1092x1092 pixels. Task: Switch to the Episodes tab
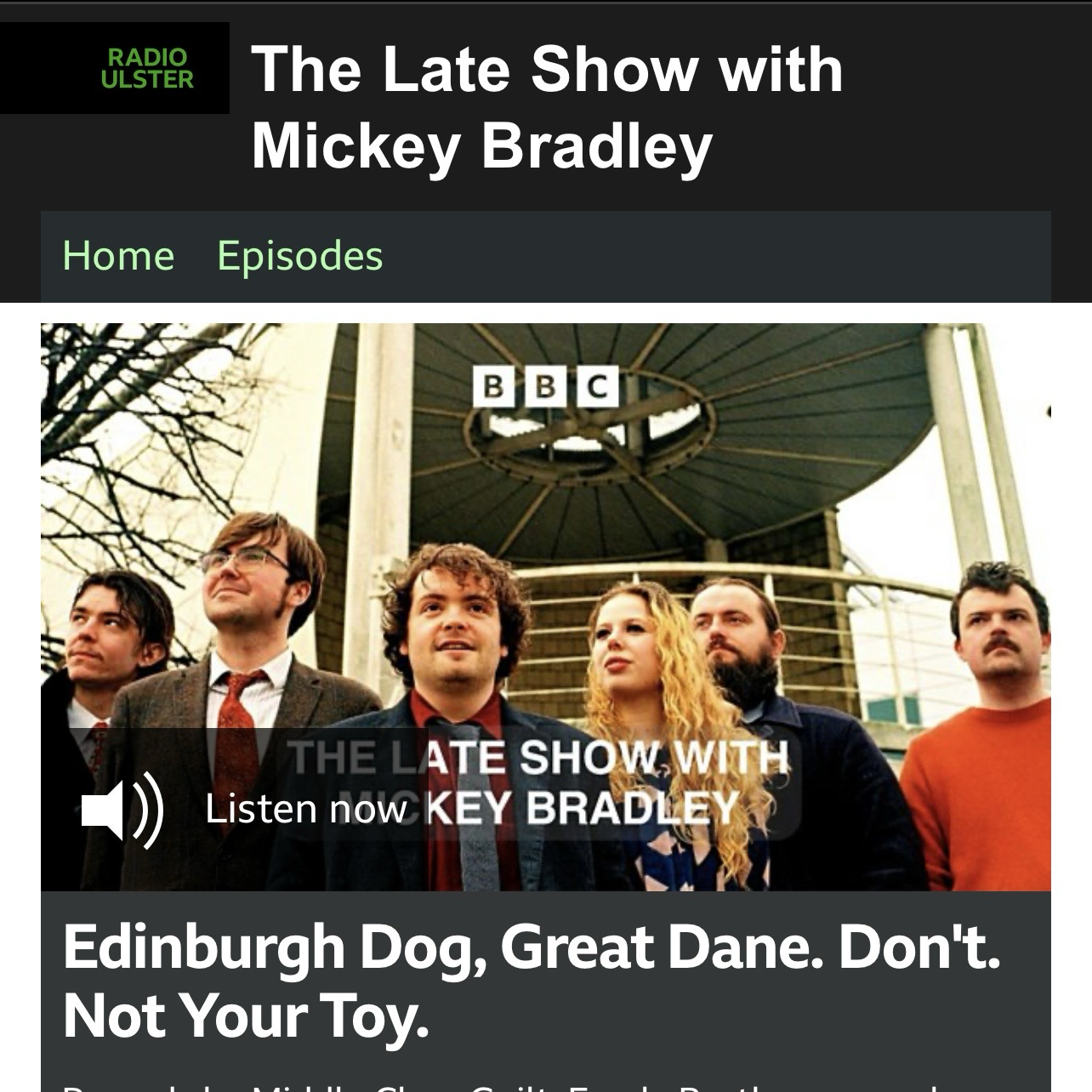click(x=300, y=256)
